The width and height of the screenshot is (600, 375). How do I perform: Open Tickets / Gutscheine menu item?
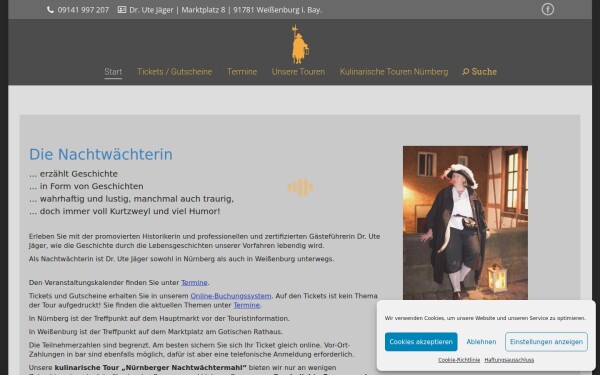click(174, 72)
